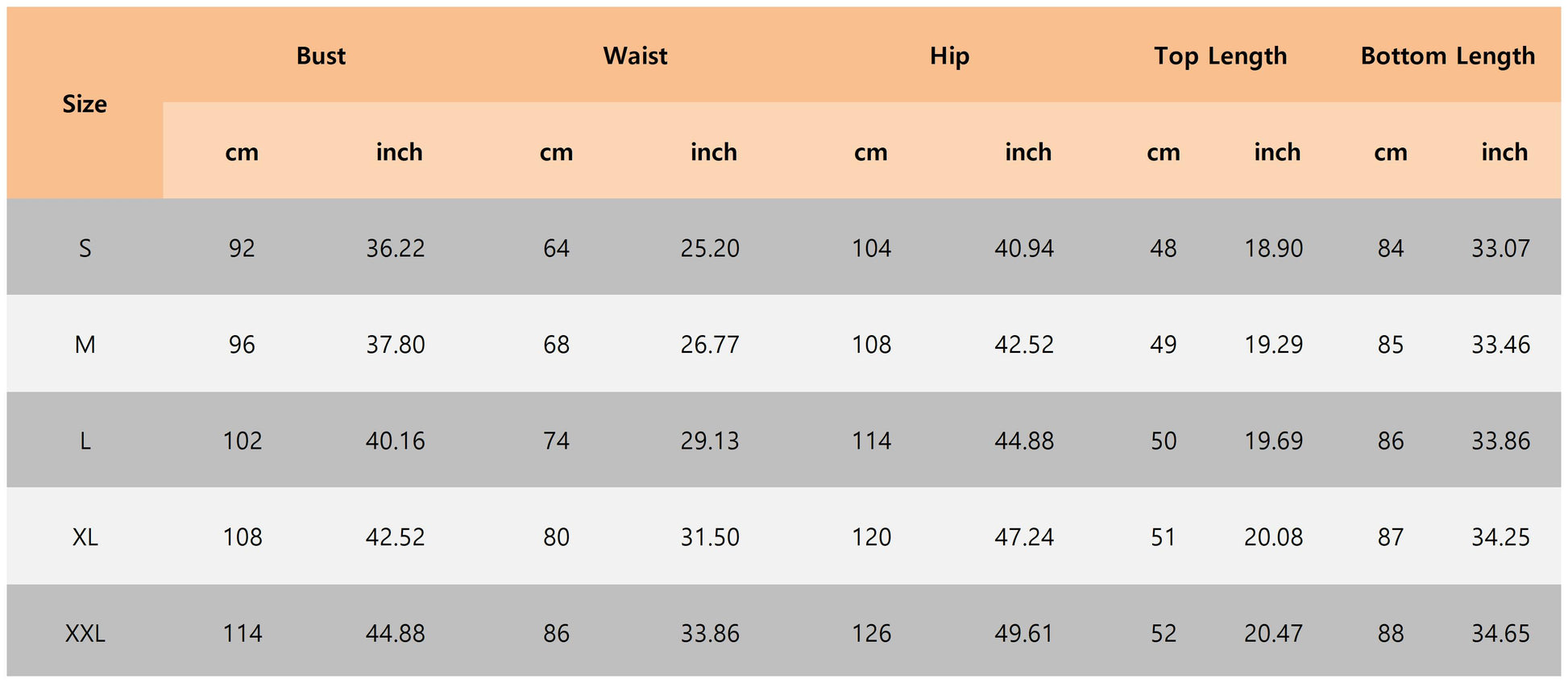Image resolution: width=1568 pixels, height=683 pixels.
Task: Click the 114 hip cm value for L
Action: pyautogui.click(x=871, y=441)
